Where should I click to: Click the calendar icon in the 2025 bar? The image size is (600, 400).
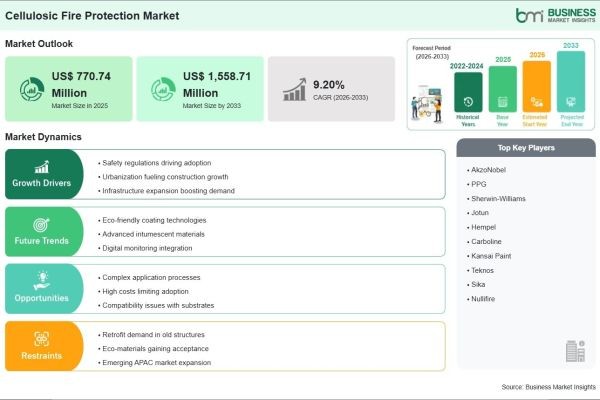502,102
